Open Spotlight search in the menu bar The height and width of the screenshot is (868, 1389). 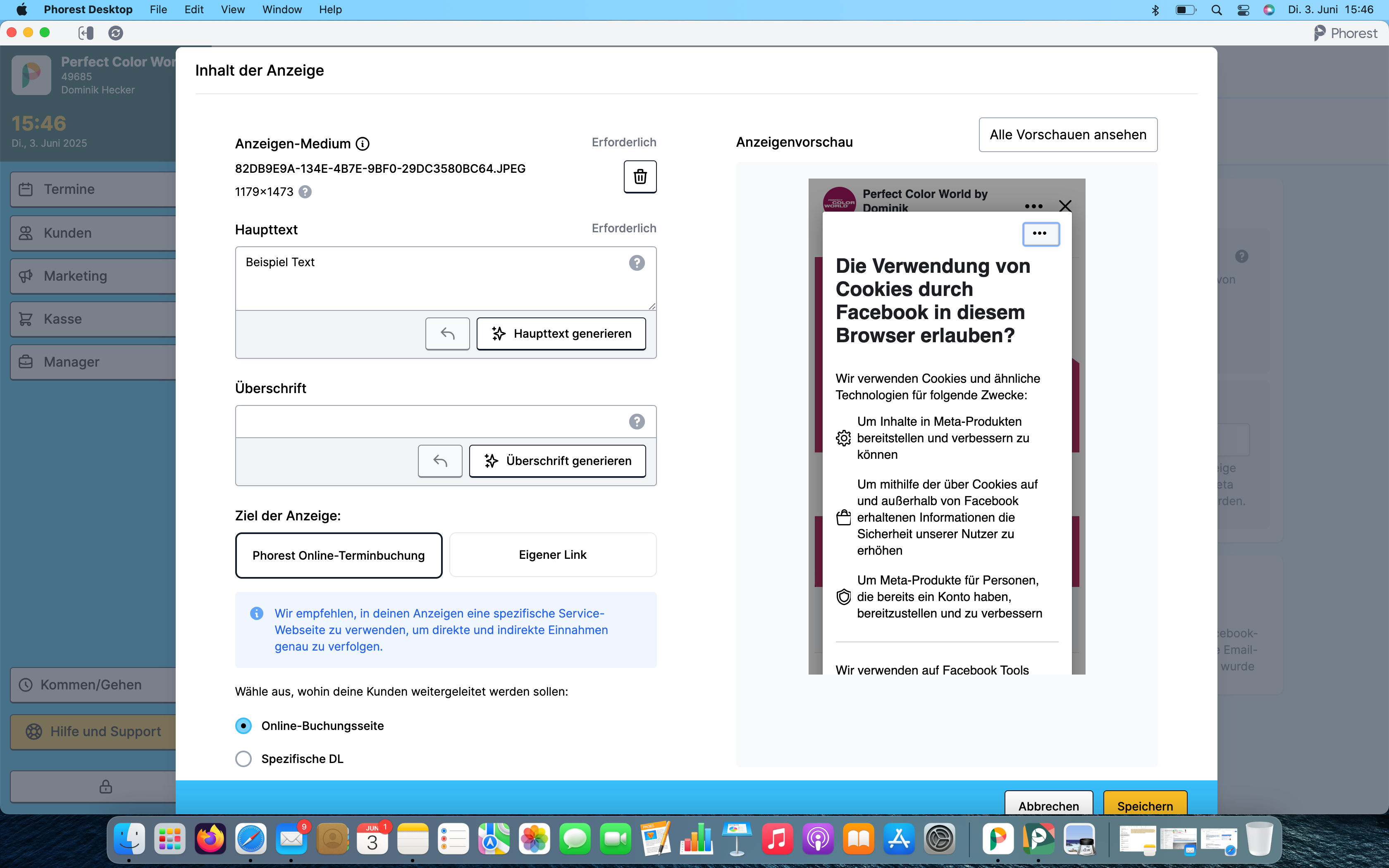1216,10
